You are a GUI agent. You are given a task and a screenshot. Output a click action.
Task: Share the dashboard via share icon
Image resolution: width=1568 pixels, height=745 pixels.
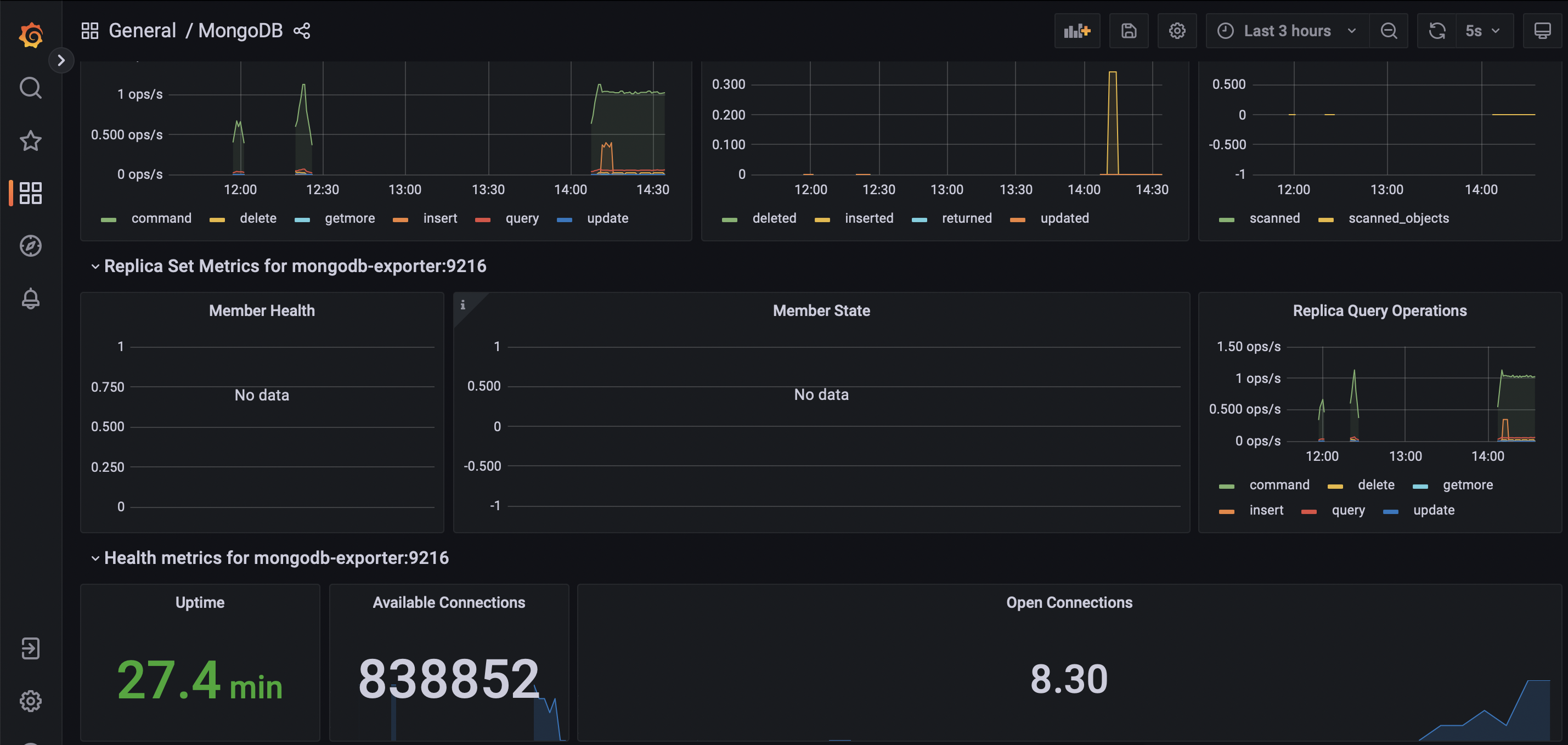pyautogui.click(x=302, y=31)
